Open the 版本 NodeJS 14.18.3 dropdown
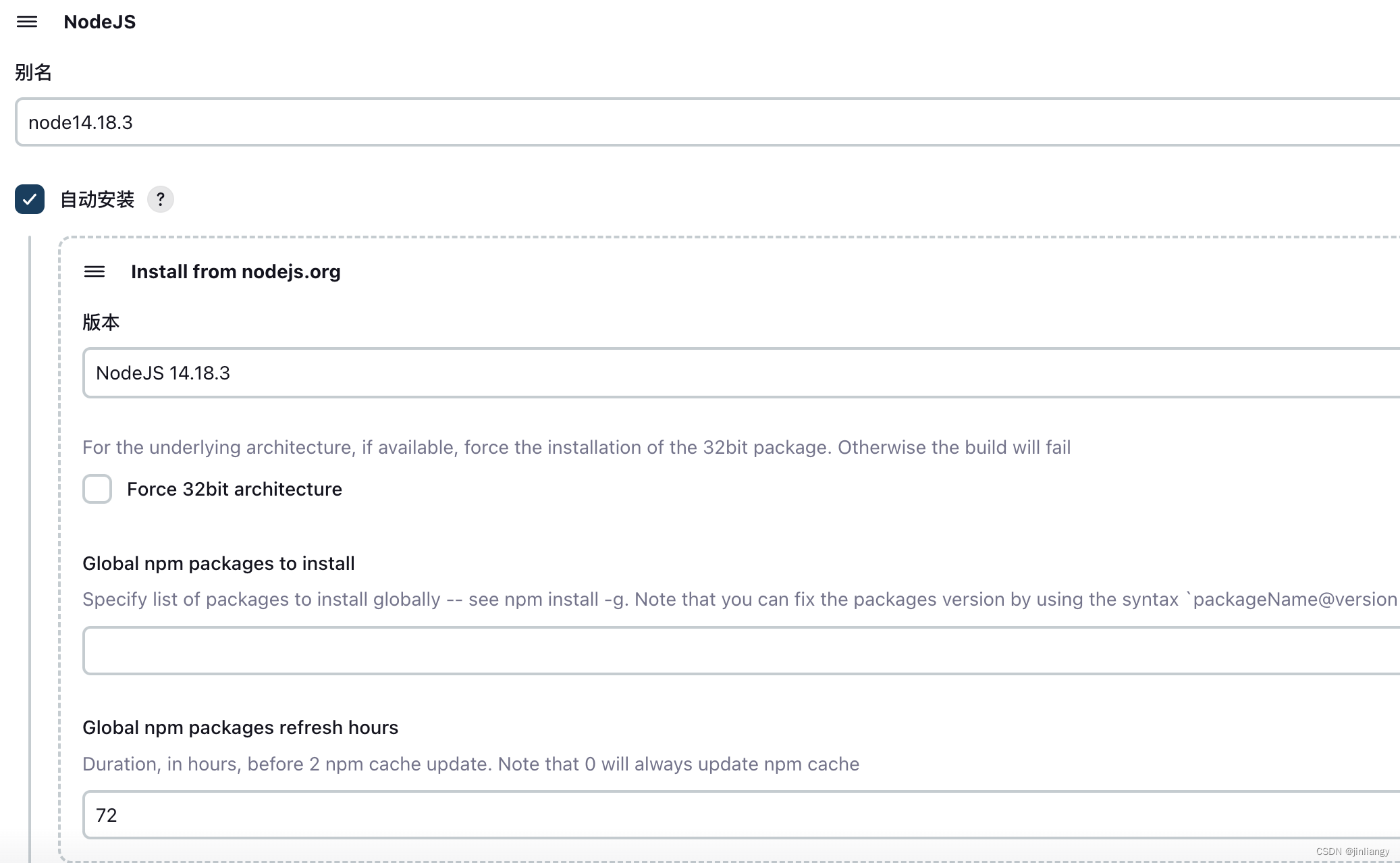This screenshot has width=1400, height=863. (741, 373)
